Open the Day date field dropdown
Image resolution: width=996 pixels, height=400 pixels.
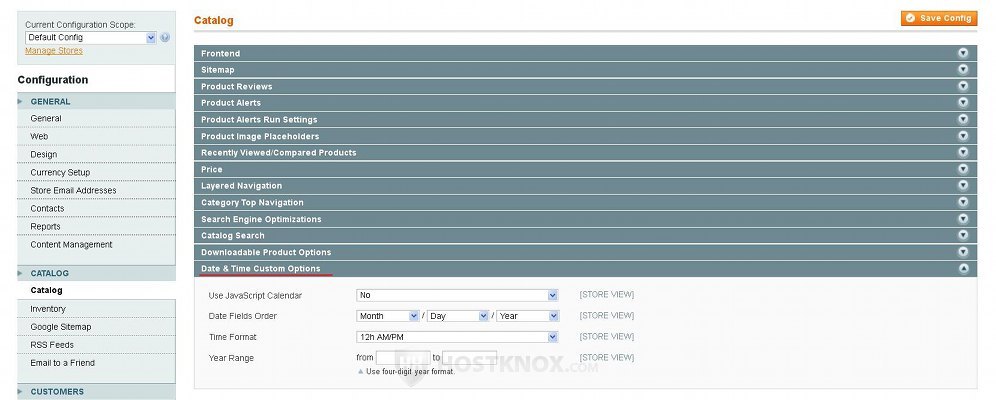click(458, 316)
